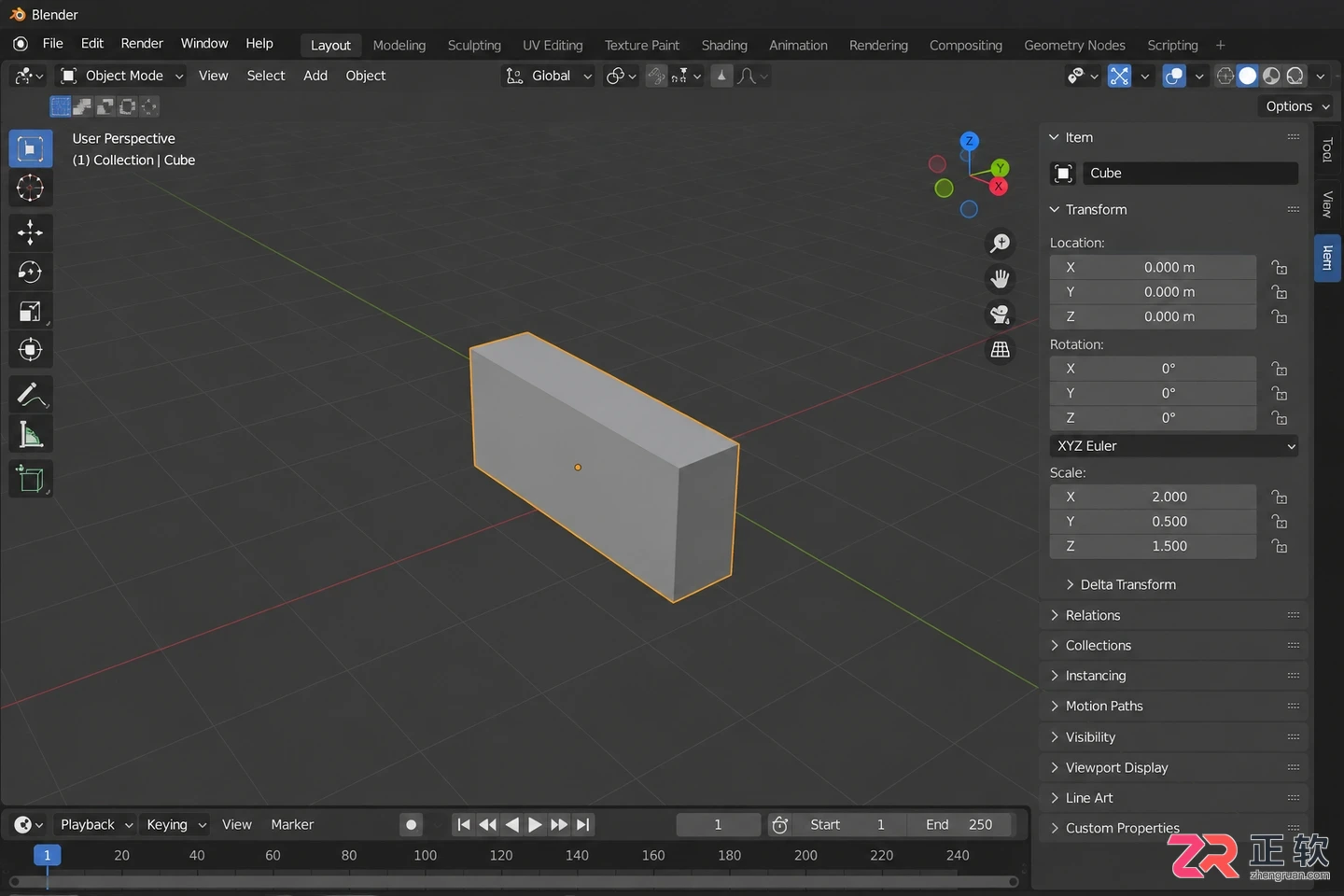Viewport: 1344px width, 896px height.
Task: Open the Object Mode dropdown
Action: point(121,77)
